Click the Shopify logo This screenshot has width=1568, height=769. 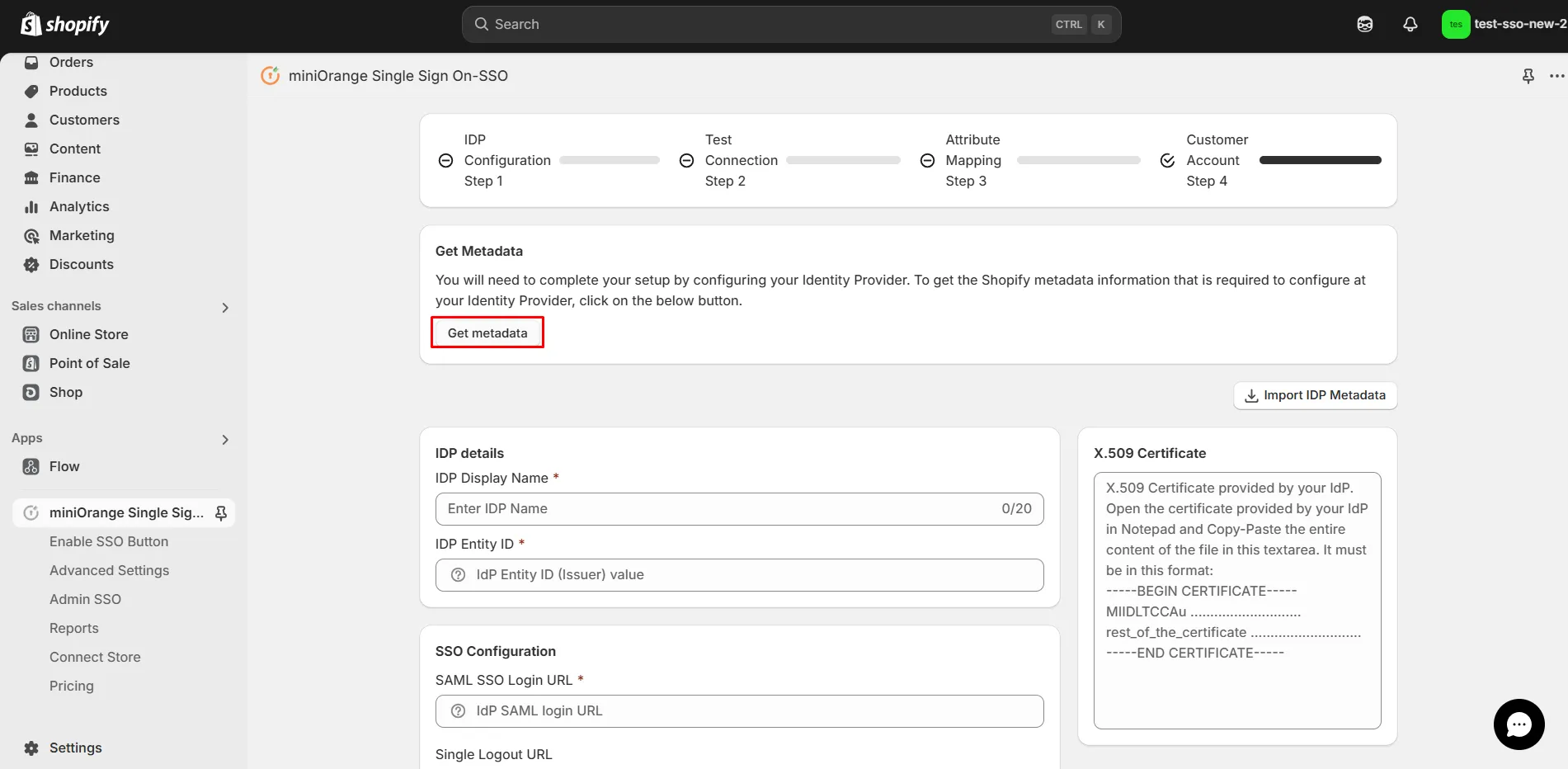[65, 24]
